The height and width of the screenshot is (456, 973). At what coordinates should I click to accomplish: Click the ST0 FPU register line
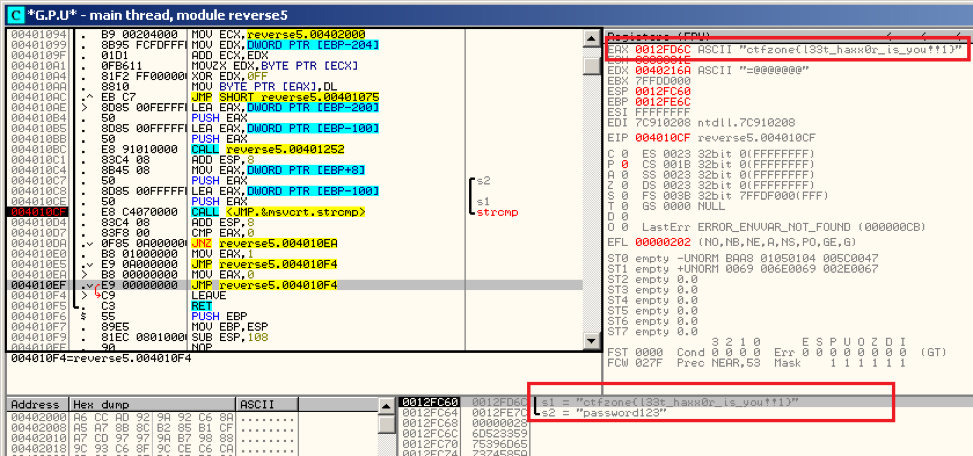(x=743, y=258)
